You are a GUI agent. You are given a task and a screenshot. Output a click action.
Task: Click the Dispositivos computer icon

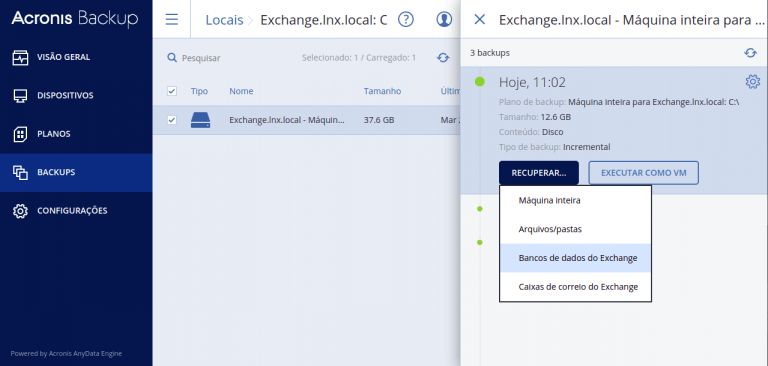click(20, 96)
